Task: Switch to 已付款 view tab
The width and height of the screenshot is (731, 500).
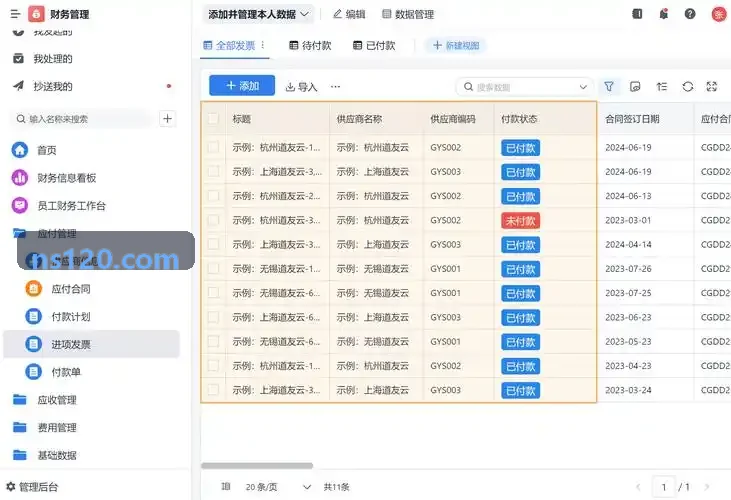Action: pos(374,45)
